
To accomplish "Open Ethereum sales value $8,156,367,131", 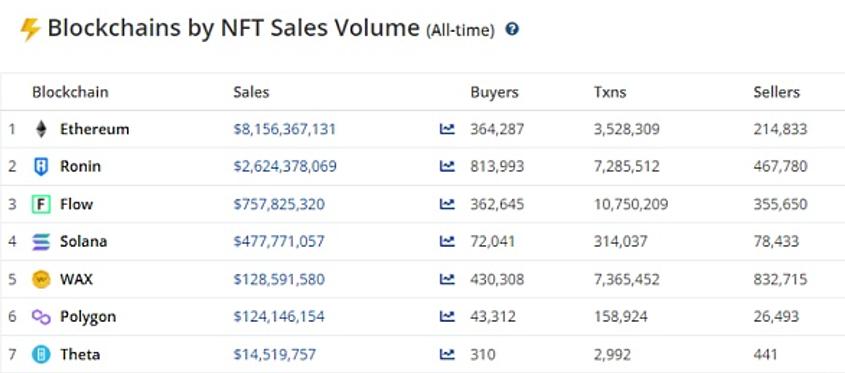I will point(285,129).
